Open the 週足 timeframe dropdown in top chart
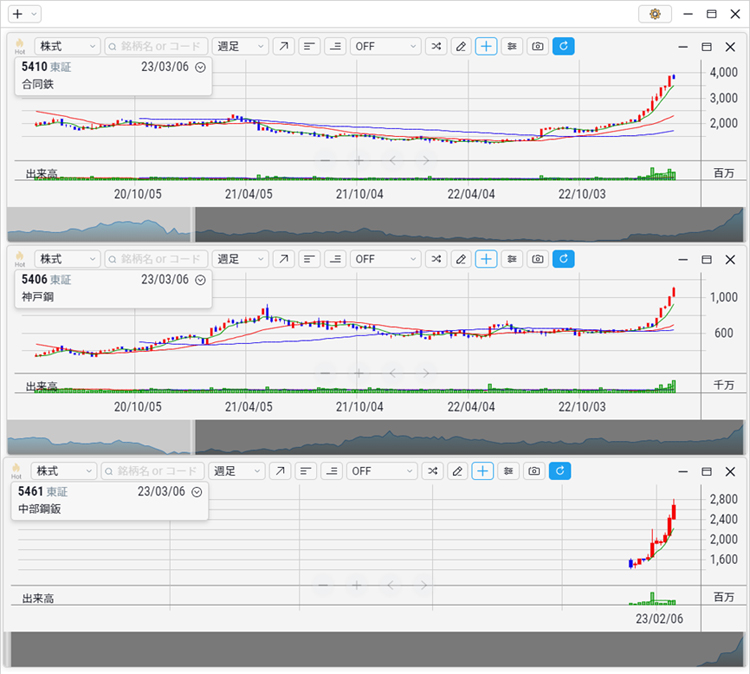Screen dimensions: 750x674 pos(240,47)
